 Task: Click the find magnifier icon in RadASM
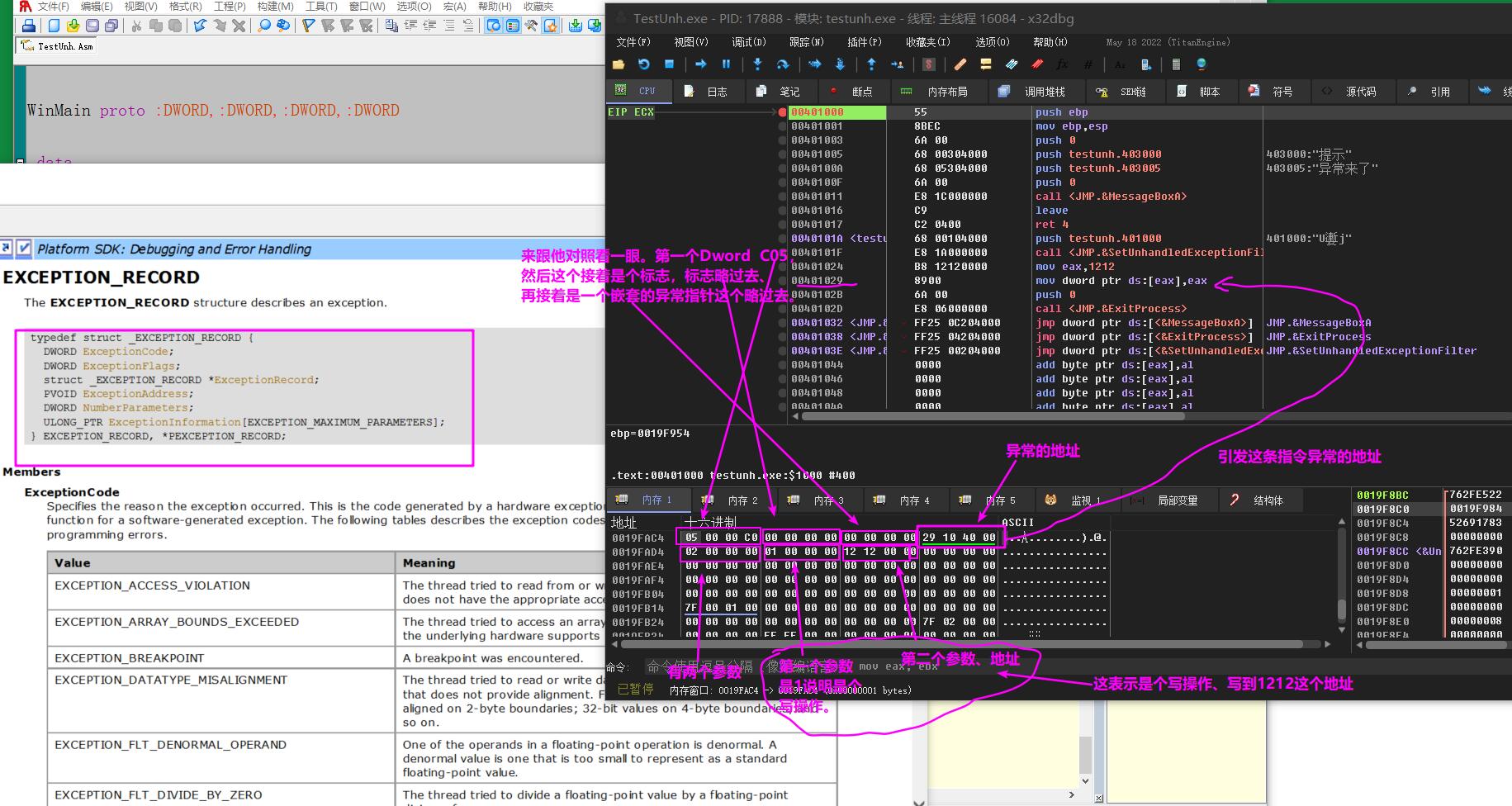point(264,26)
